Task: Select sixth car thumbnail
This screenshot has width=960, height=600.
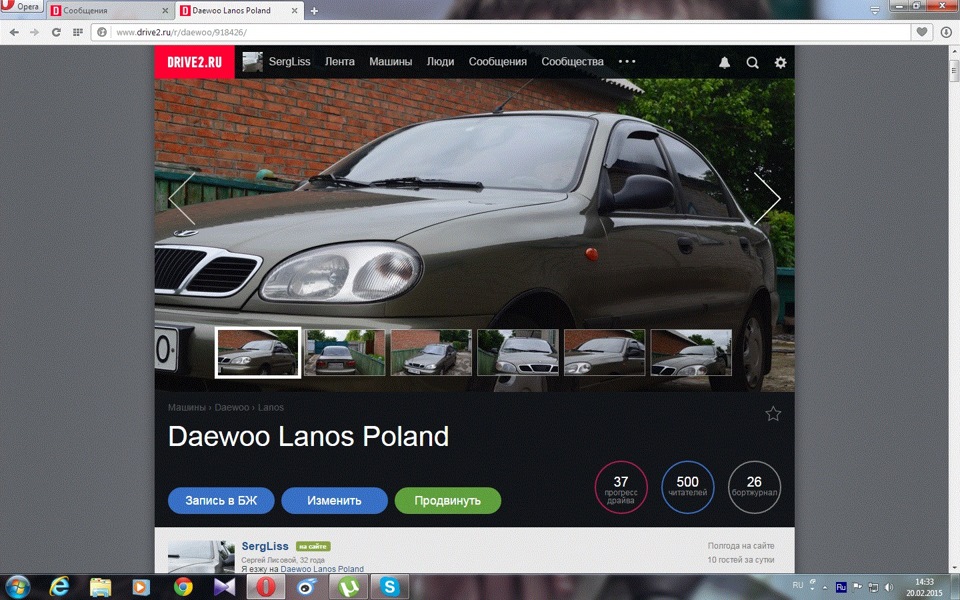Action: [x=691, y=353]
